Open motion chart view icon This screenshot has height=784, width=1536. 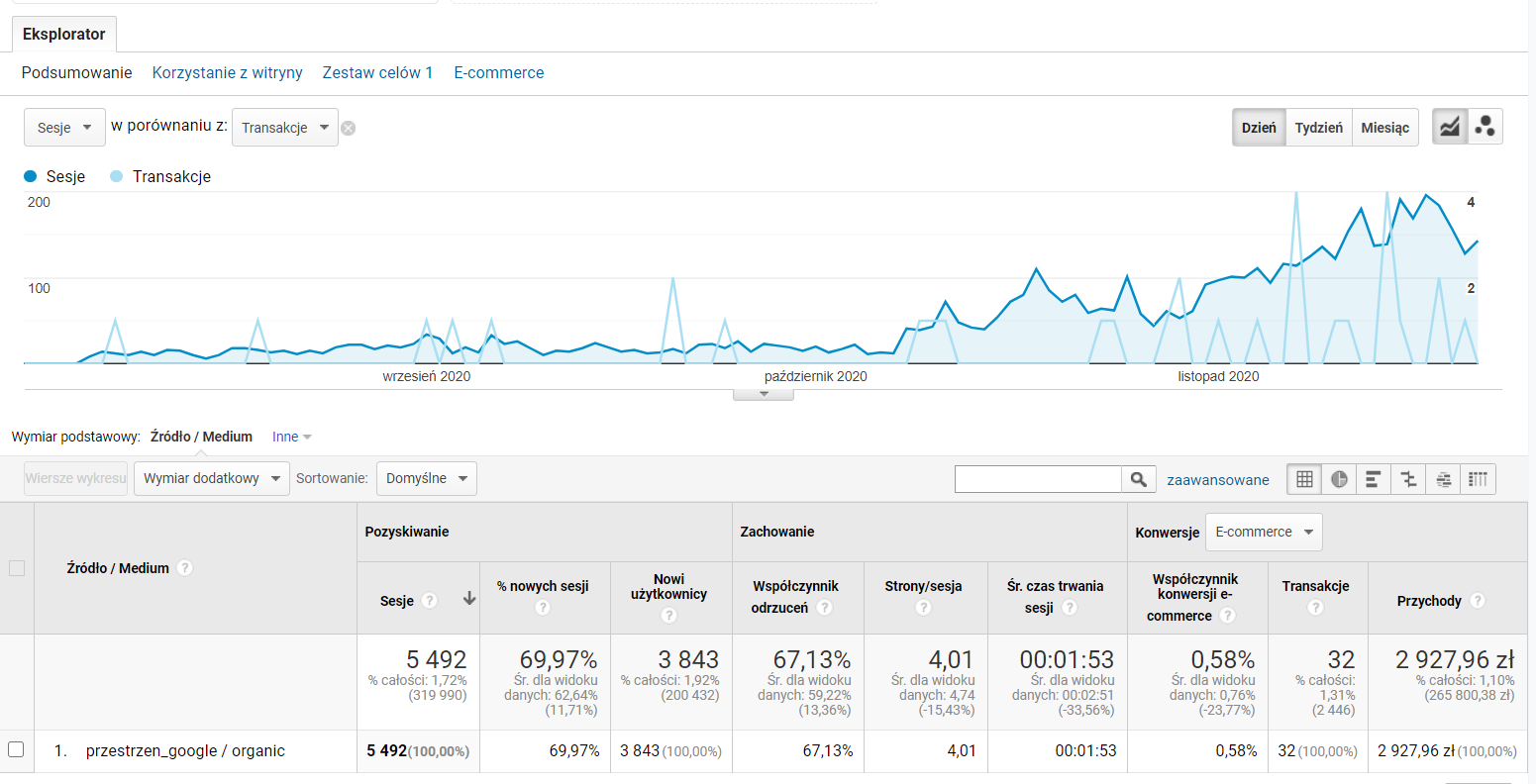click(1485, 127)
